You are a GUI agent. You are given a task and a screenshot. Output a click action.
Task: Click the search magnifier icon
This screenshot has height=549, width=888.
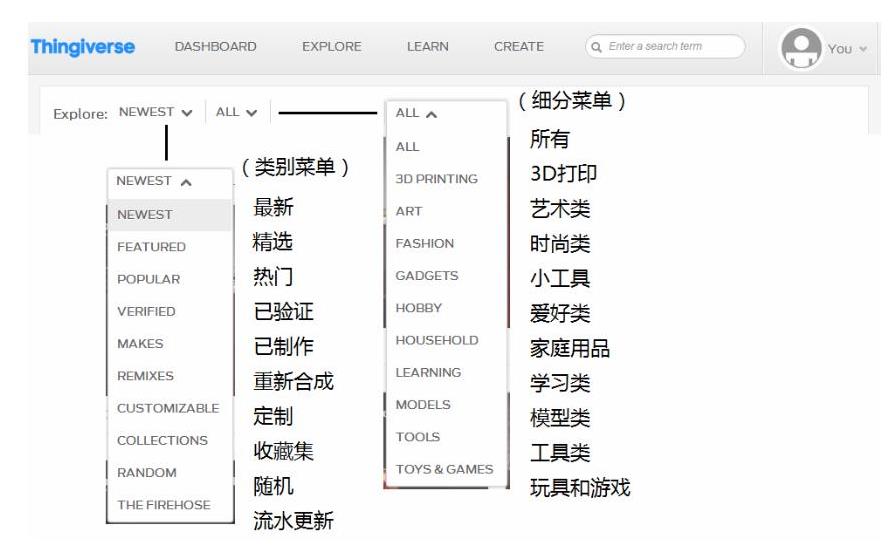(597, 47)
